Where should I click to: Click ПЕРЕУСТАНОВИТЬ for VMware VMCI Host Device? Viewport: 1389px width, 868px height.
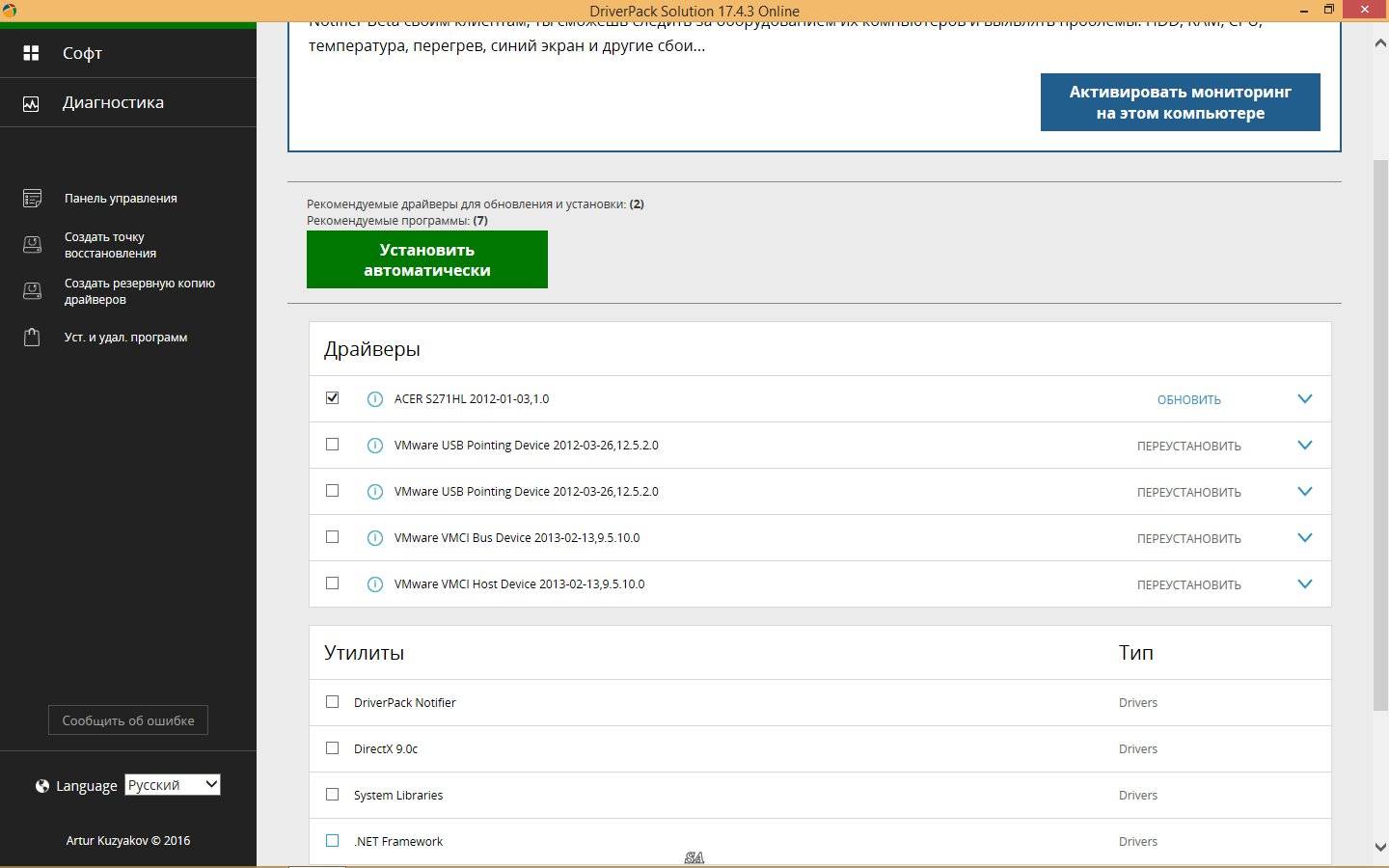(x=1189, y=585)
